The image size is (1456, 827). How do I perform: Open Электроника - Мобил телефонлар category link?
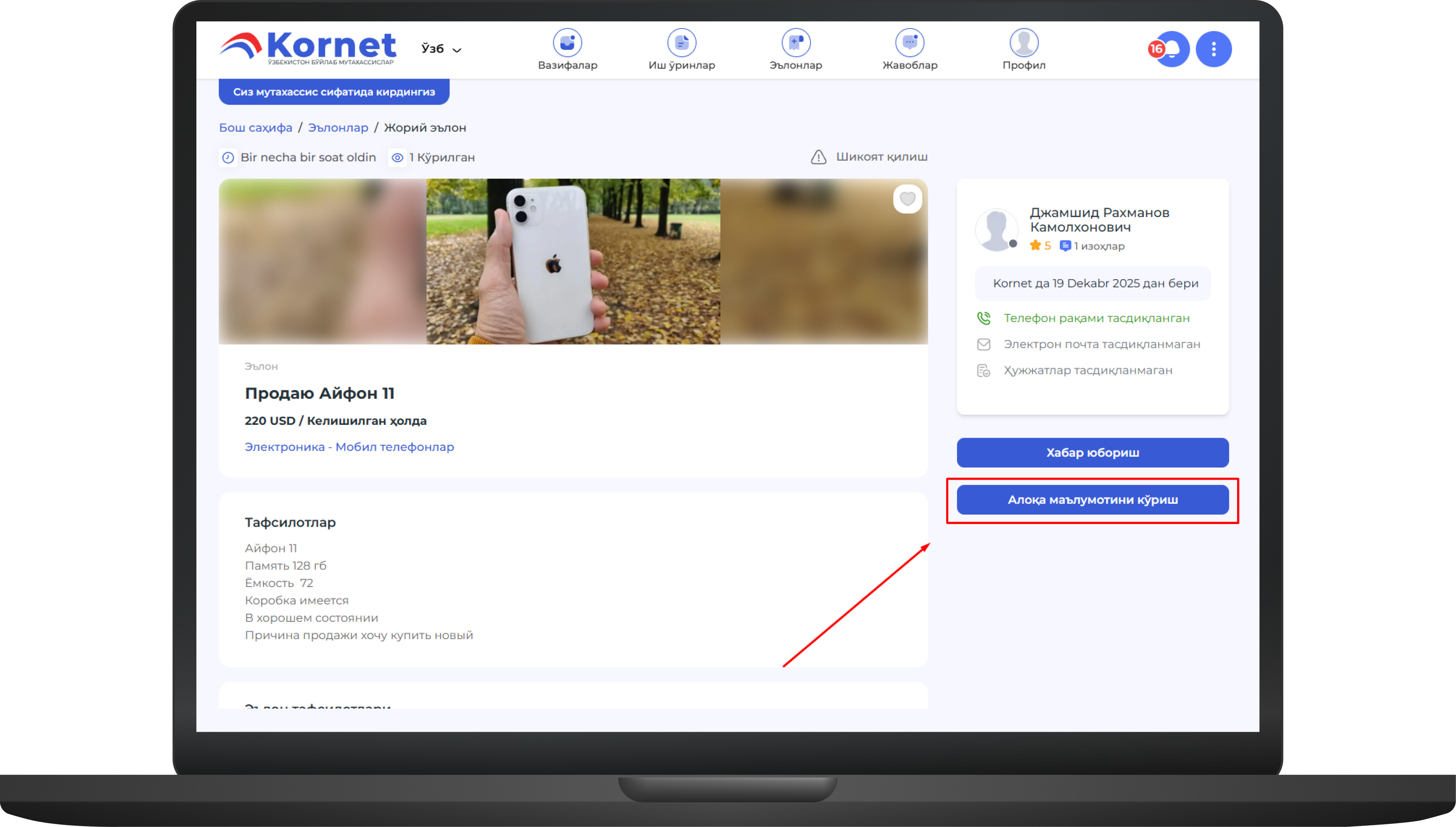349,447
